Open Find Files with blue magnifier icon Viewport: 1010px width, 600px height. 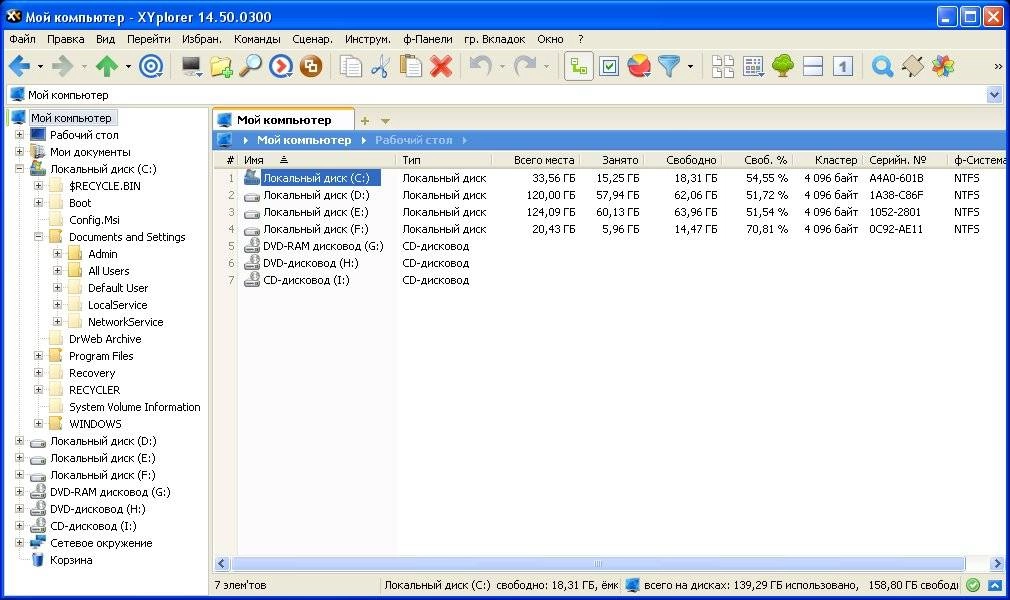pyautogui.click(x=882, y=66)
